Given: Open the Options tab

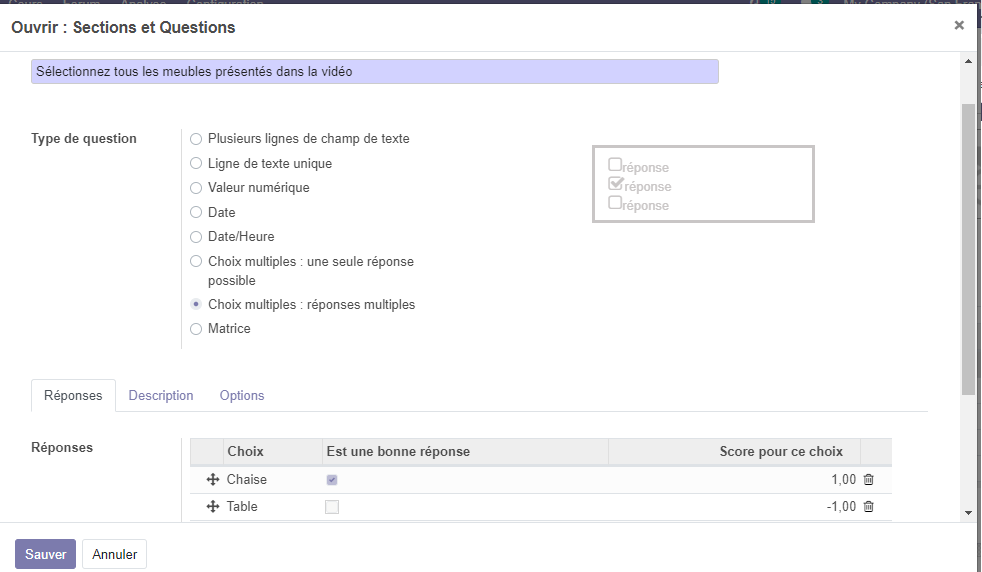Looking at the screenshot, I should click(x=242, y=396).
